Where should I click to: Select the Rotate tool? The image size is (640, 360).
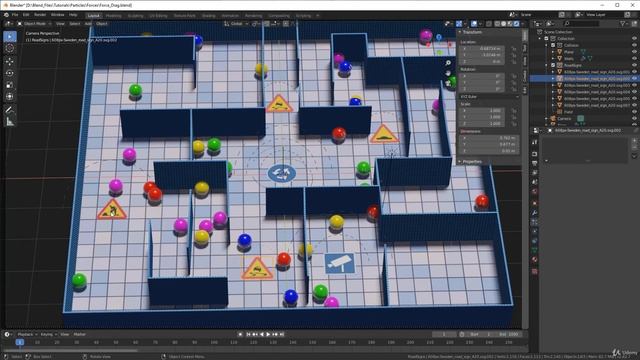coord(10,73)
